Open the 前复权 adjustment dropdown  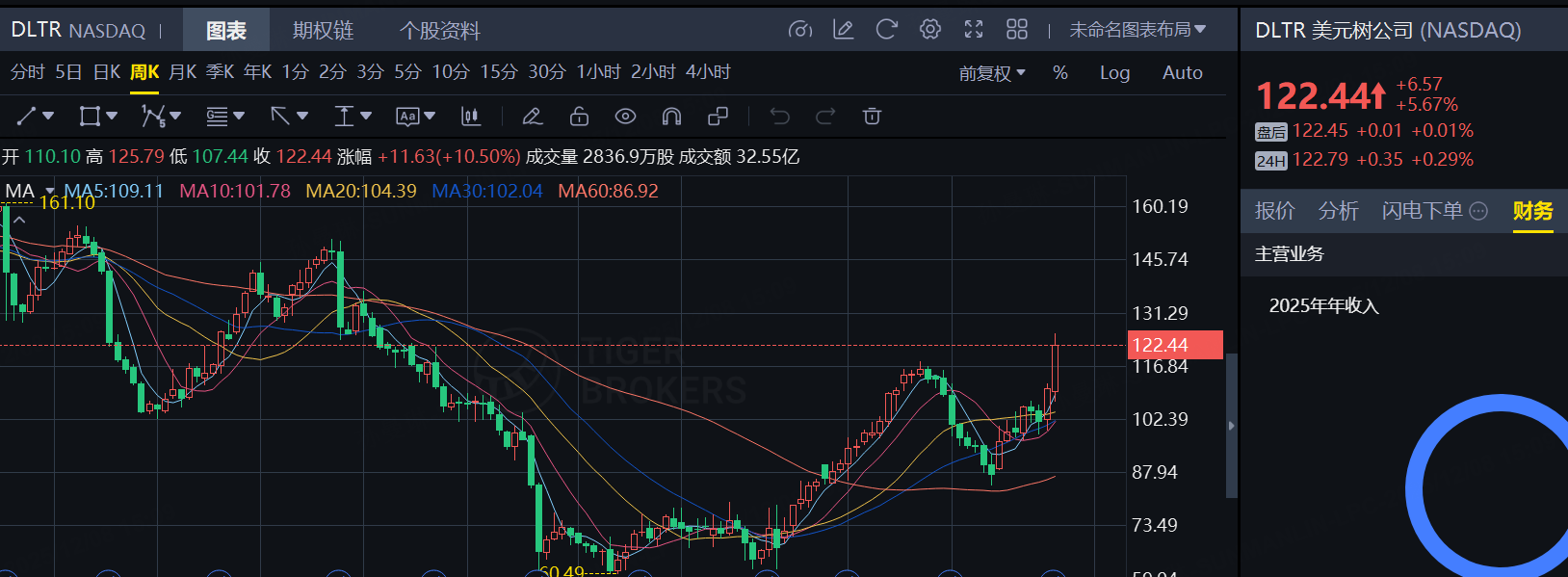(992, 73)
